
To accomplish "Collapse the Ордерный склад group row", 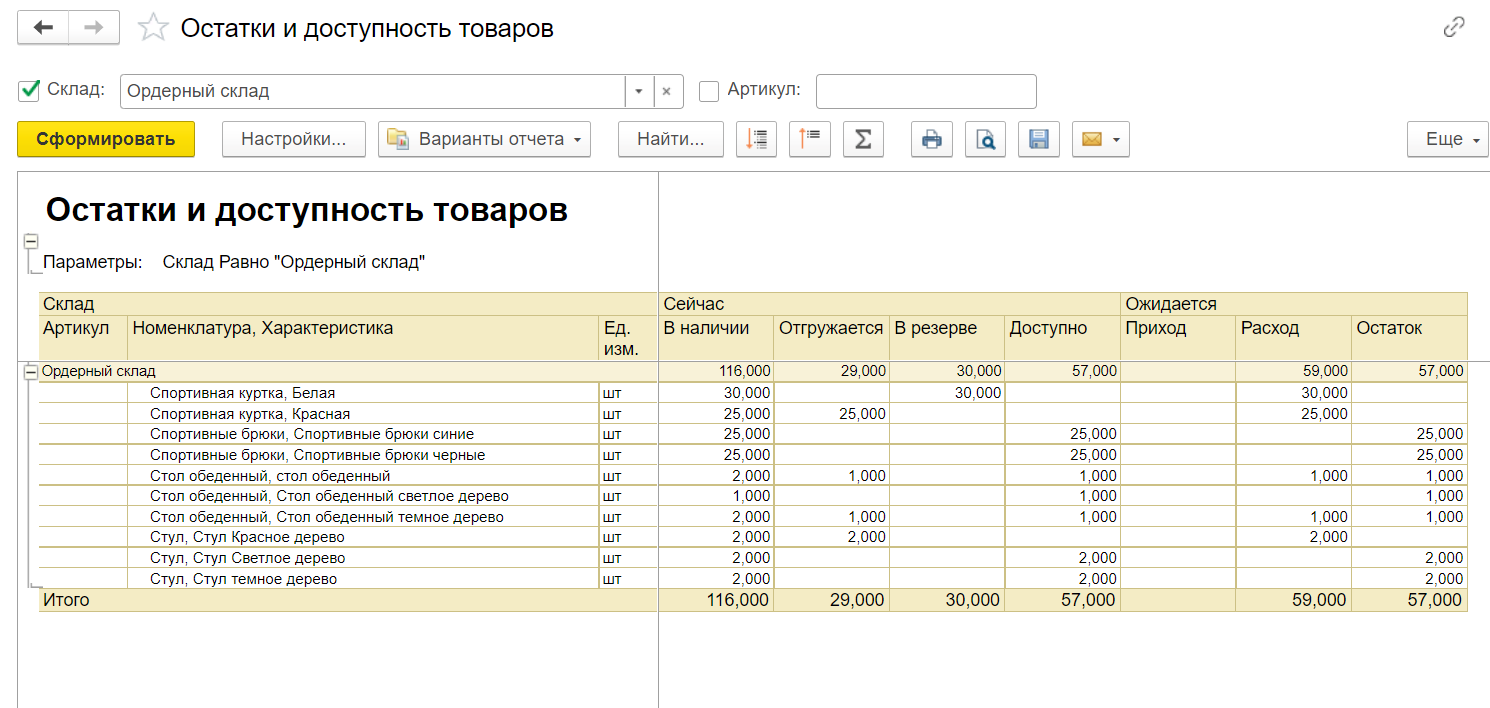I will [30, 371].
